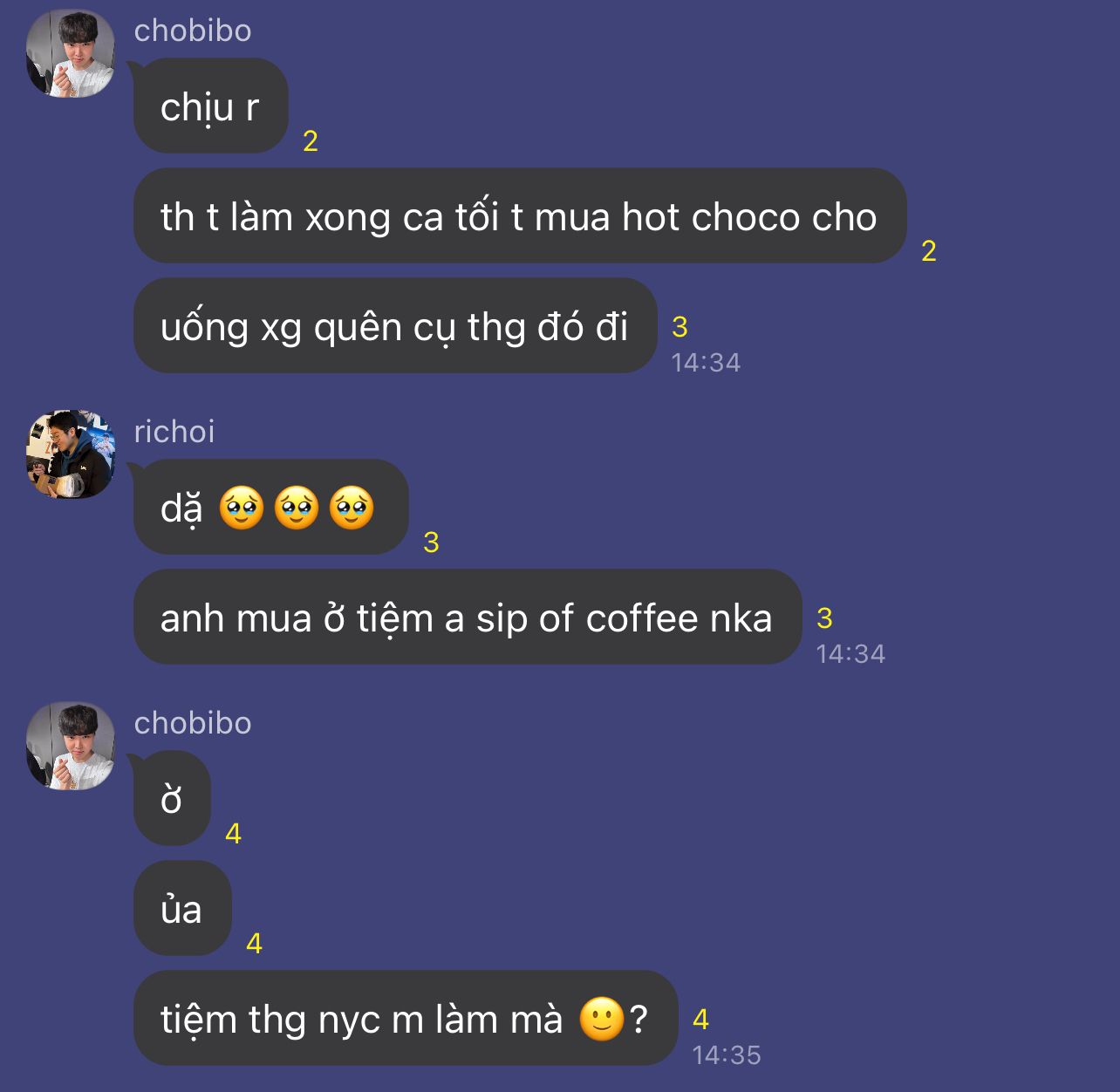Click the read count next to 'ủa'

coord(254,944)
